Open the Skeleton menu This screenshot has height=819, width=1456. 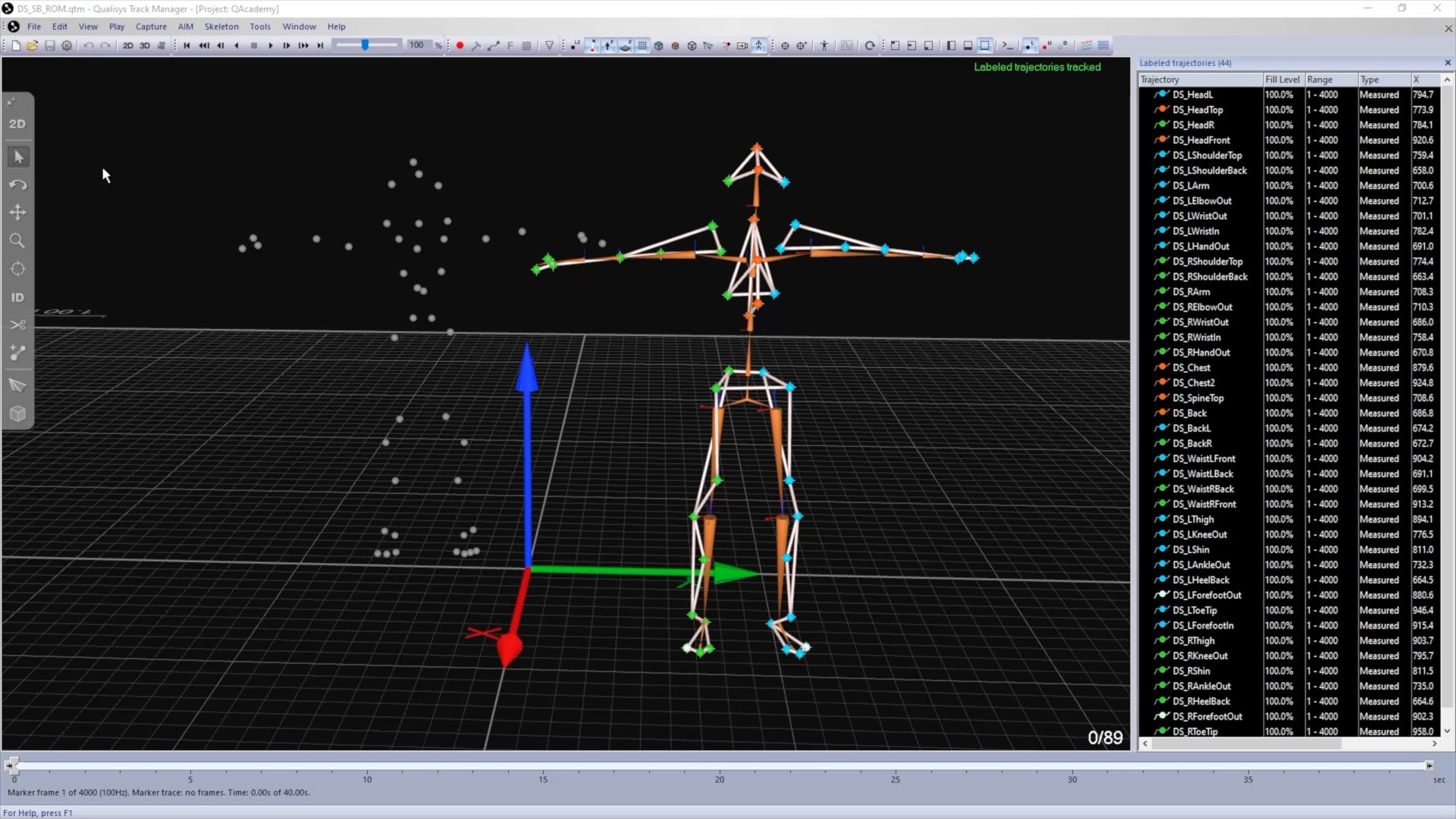[221, 27]
